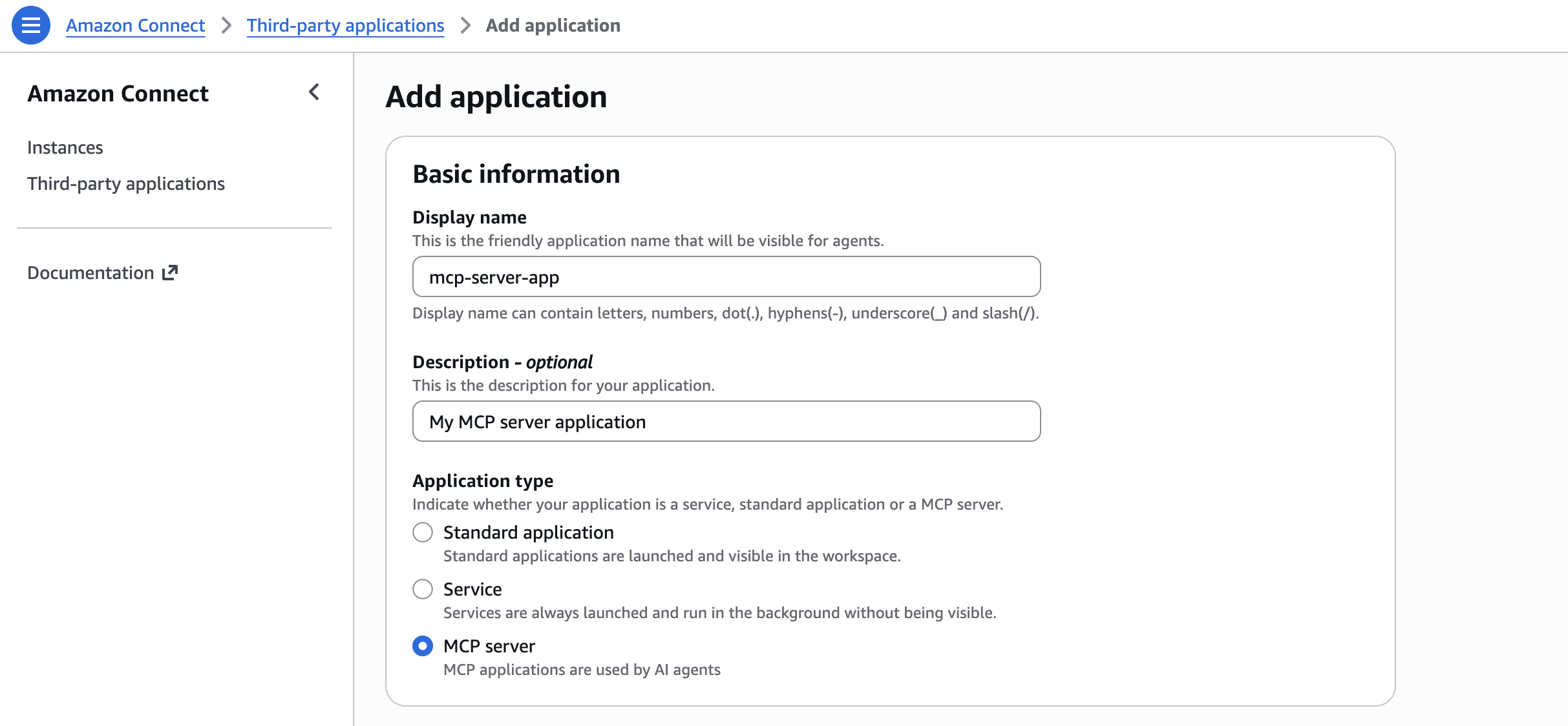Select the MCP server option
This screenshot has height=726, width=1568.
coord(423,646)
